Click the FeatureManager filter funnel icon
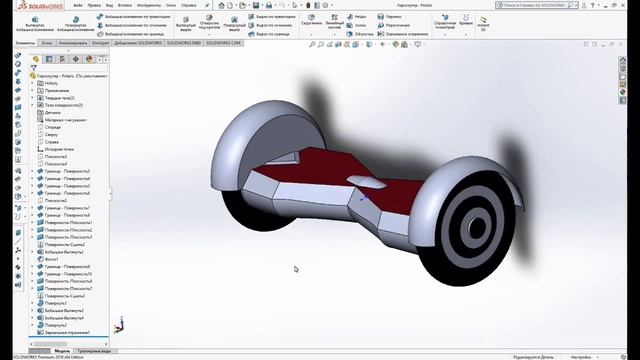This screenshot has height=360, width=640. click(33, 68)
